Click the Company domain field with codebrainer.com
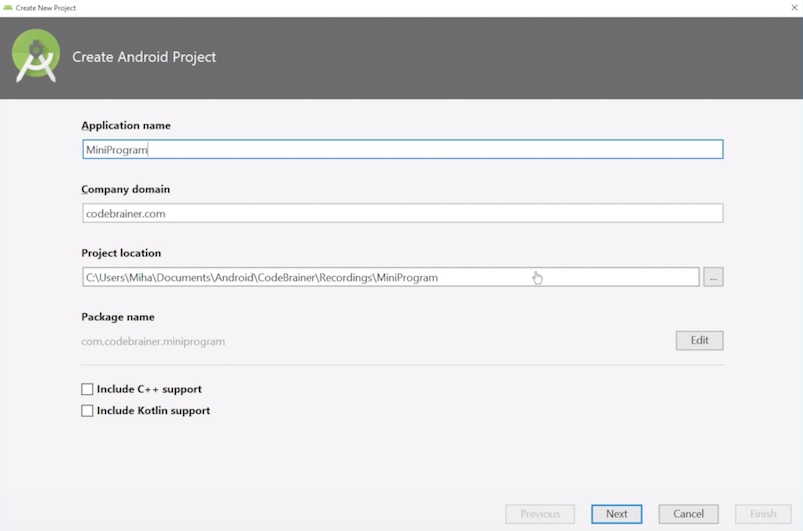 click(x=403, y=213)
